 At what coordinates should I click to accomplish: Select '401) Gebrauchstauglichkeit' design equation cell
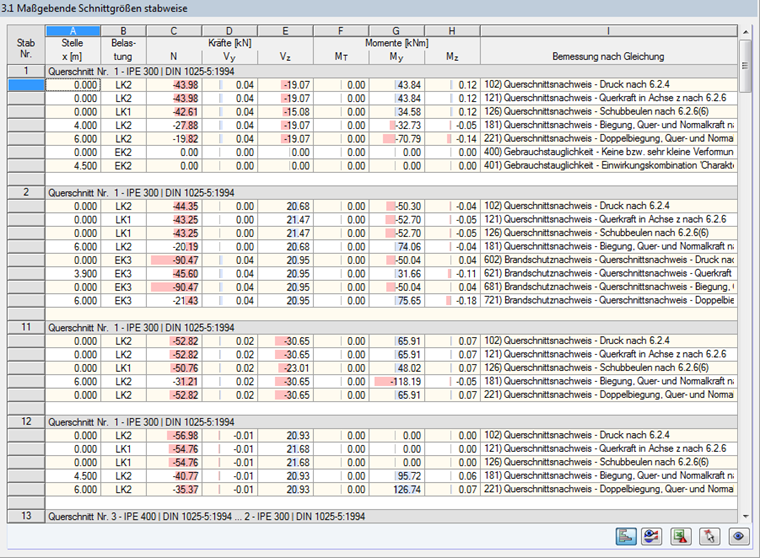pos(609,166)
